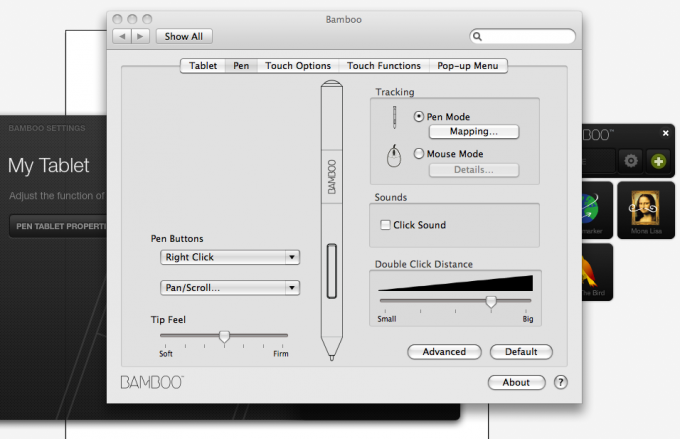Switch to the Tablet tab
Image resolution: width=680 pixels, height=439 pixels.
point(203,66)
